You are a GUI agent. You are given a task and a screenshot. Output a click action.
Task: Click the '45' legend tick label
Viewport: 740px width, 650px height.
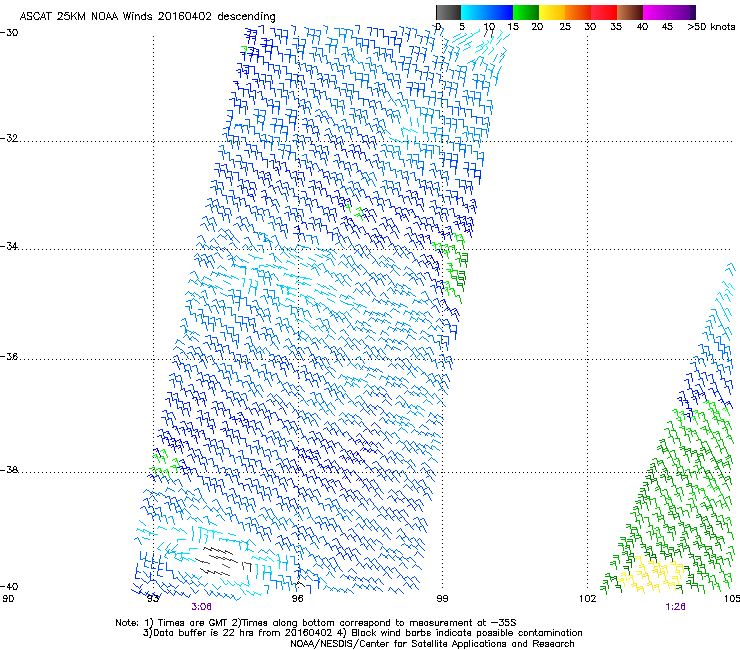(667, 27)
